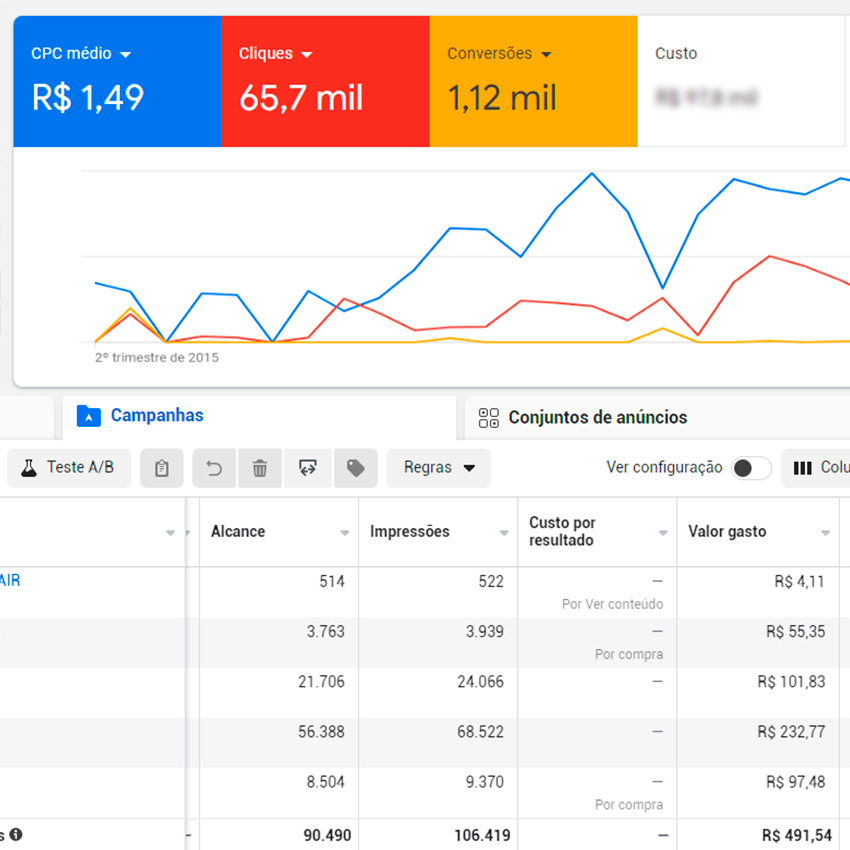Click the undo arrow icon

[214, 468]
